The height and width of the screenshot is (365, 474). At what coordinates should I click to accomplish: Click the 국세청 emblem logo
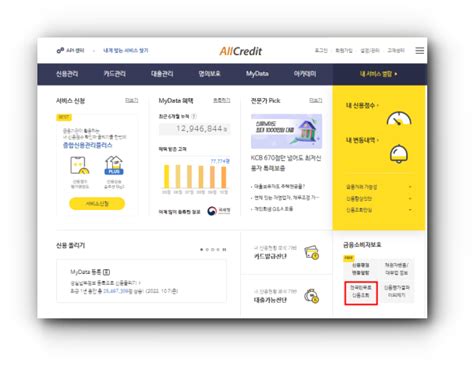point(212,211)
